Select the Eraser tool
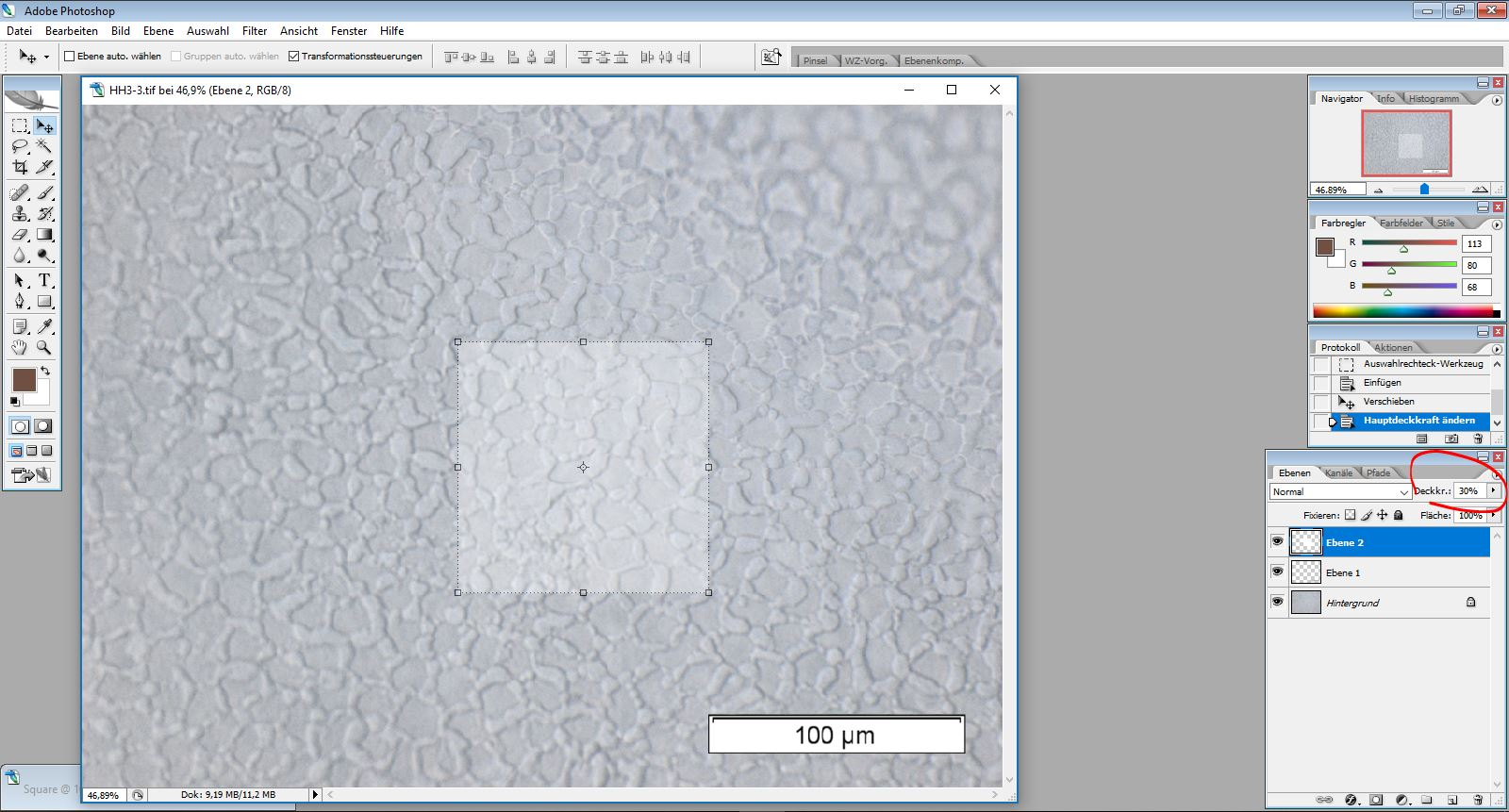The image size is (1509, 812). (20, 234)
